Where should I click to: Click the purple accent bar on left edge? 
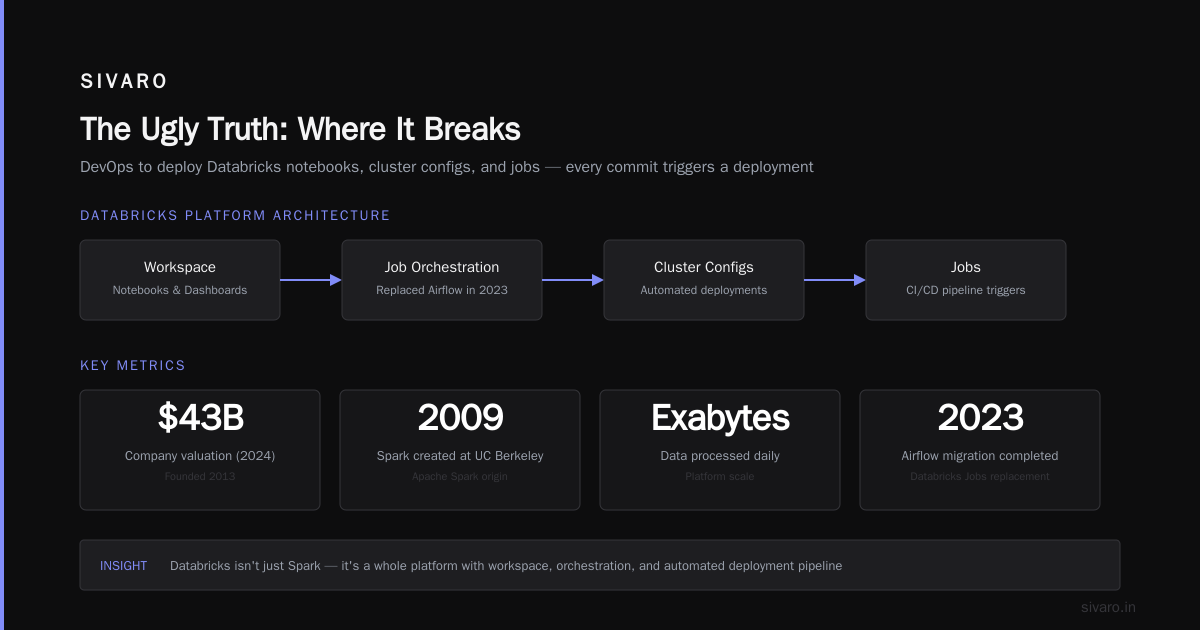[x=2, y=315]
